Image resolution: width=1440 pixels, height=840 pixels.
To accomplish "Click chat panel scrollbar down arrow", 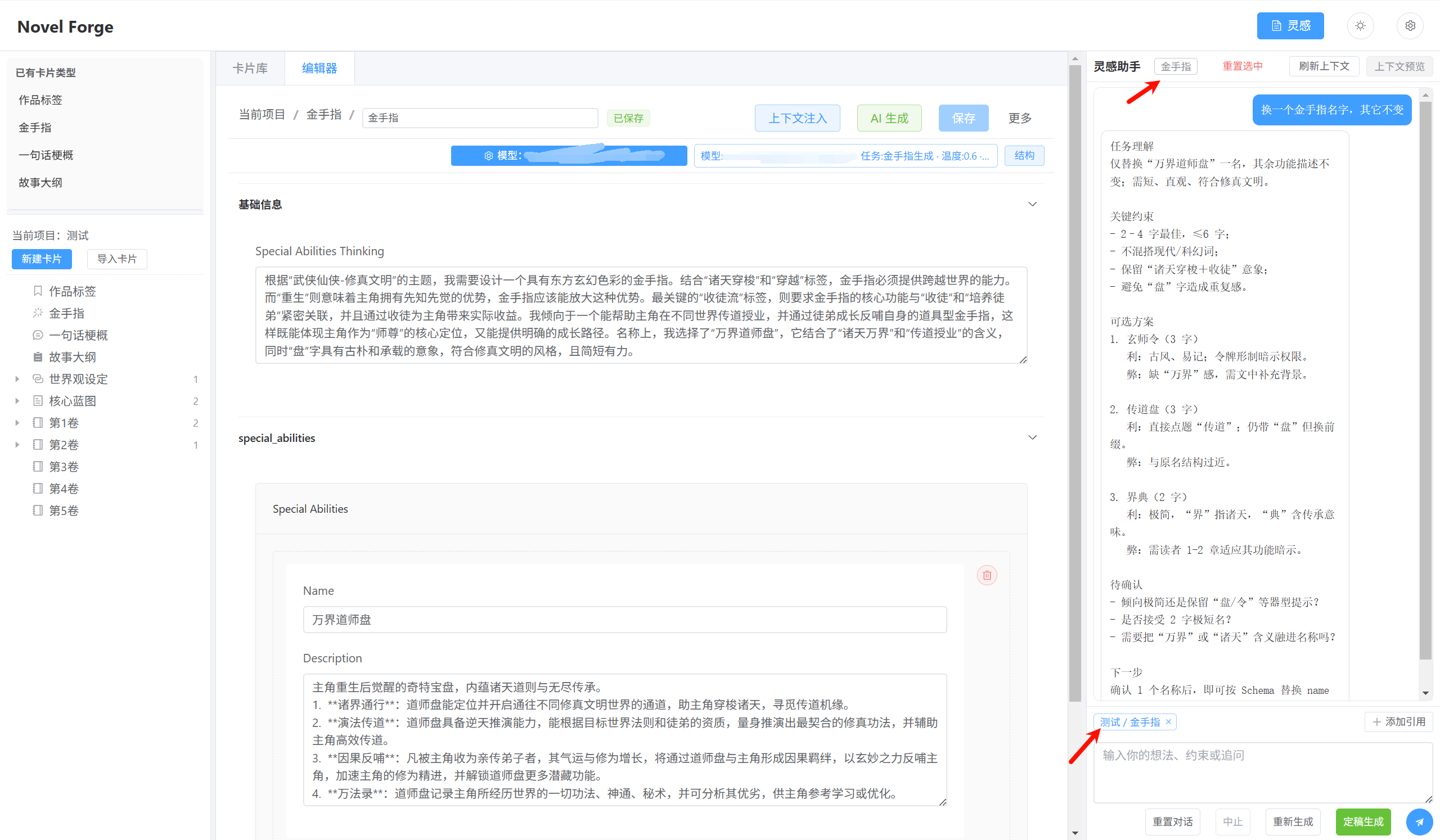I will (x=1426, y=693).
